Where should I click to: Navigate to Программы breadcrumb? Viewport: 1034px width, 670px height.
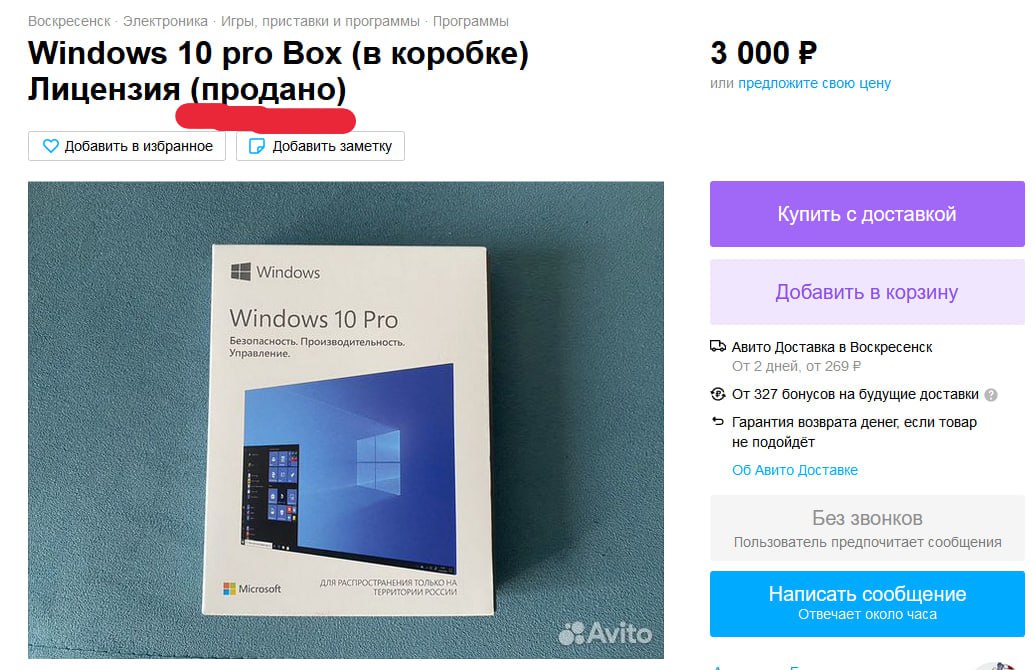470,21
